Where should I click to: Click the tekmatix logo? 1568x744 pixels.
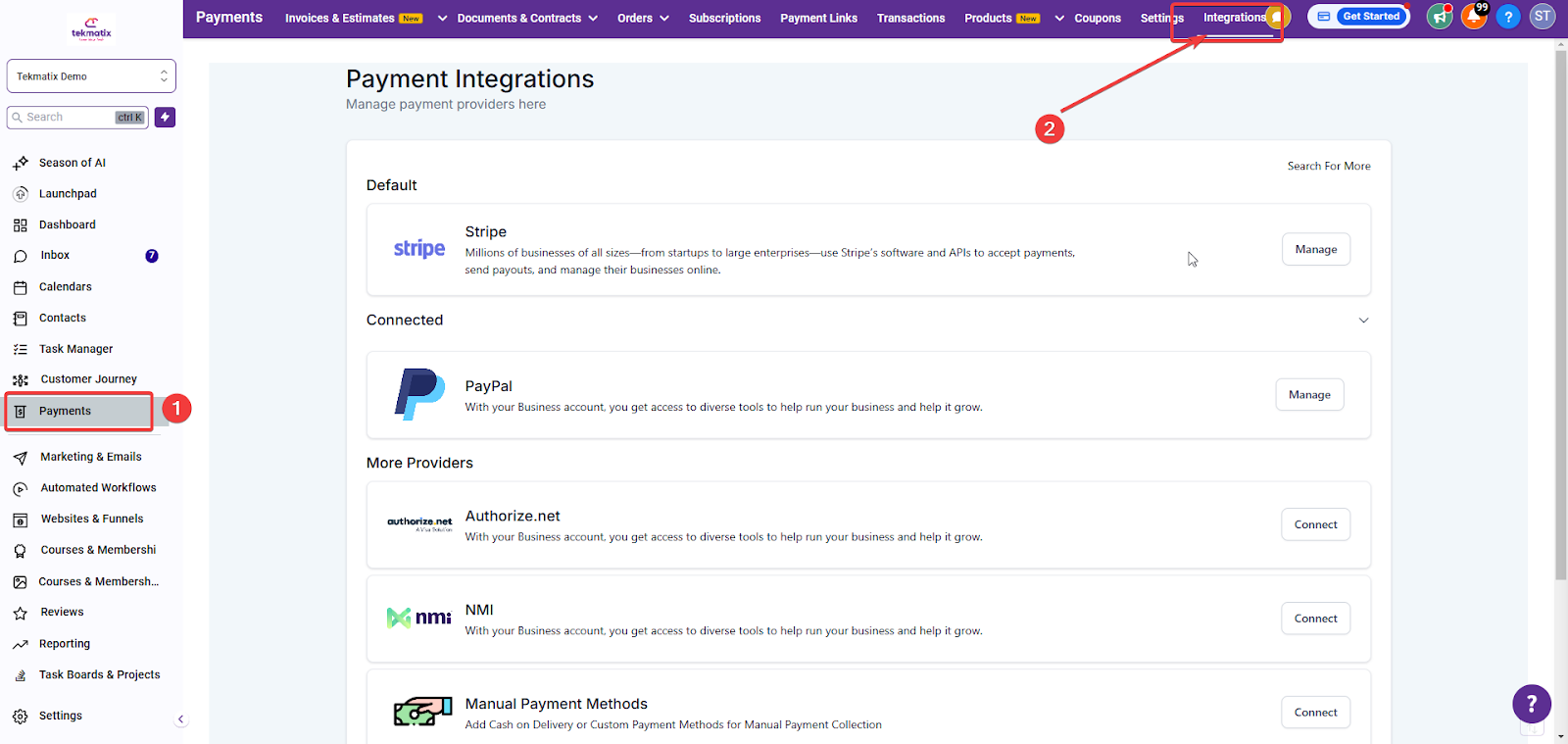pyautogui.click(x=91, y=29)
